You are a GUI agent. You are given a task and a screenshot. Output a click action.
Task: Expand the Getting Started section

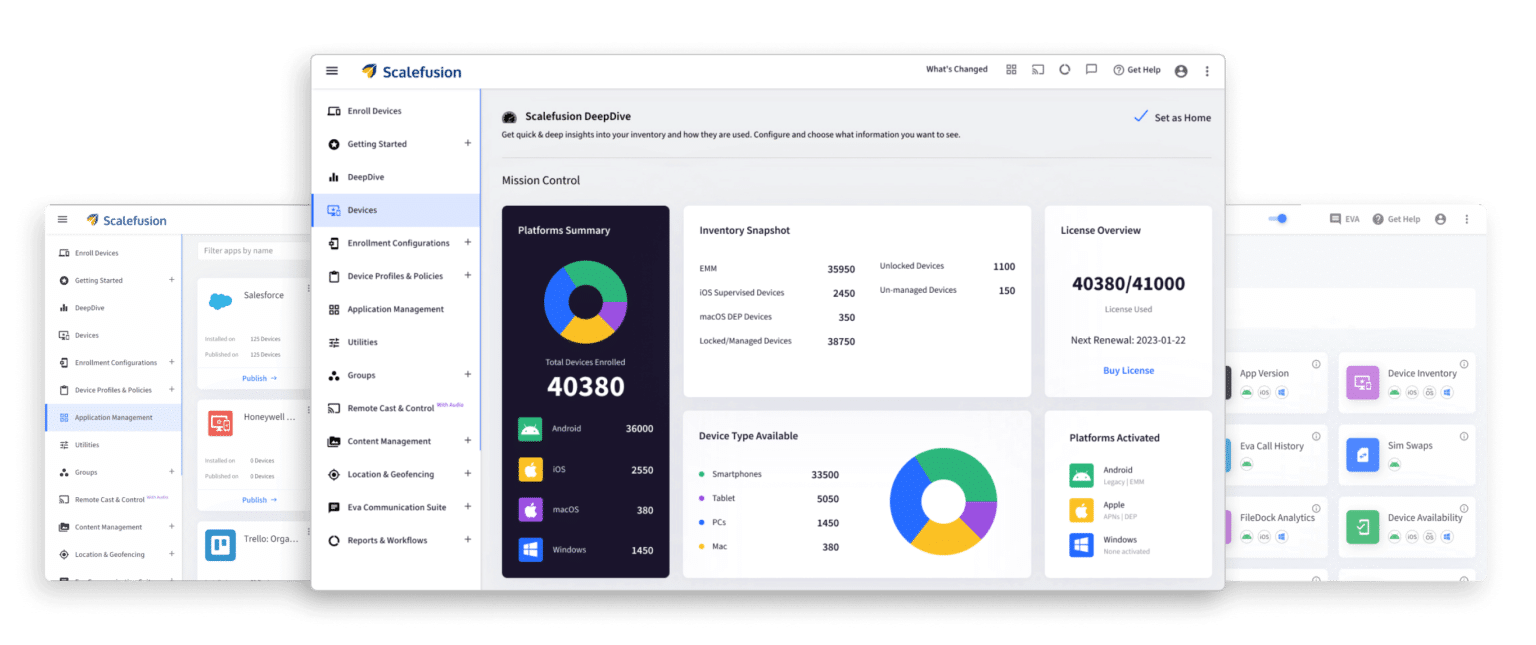[x=468, y=144]
